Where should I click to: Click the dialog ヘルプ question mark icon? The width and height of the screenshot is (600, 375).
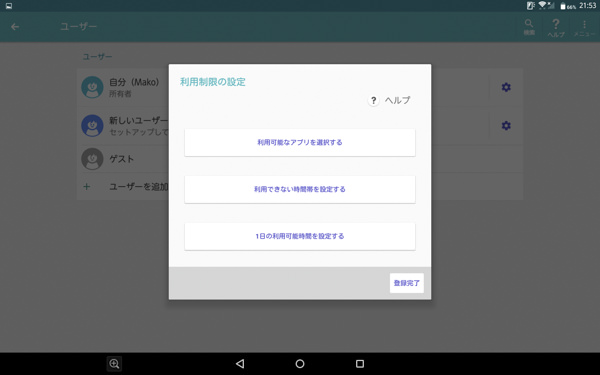pyautogui.click(x=373, y=101)
